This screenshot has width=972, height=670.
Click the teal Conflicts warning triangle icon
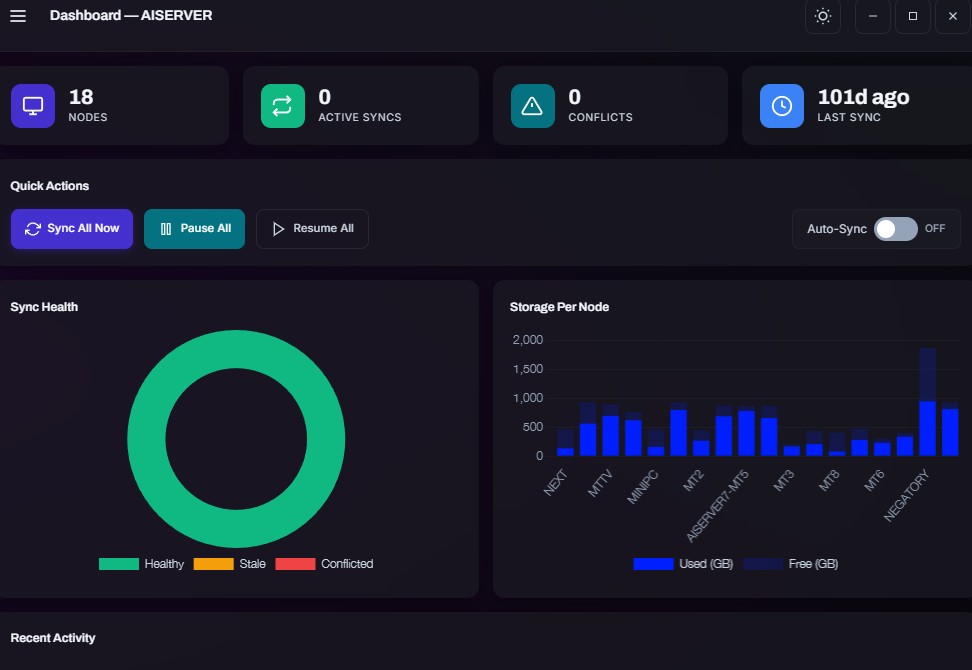(x=532, y=106)
